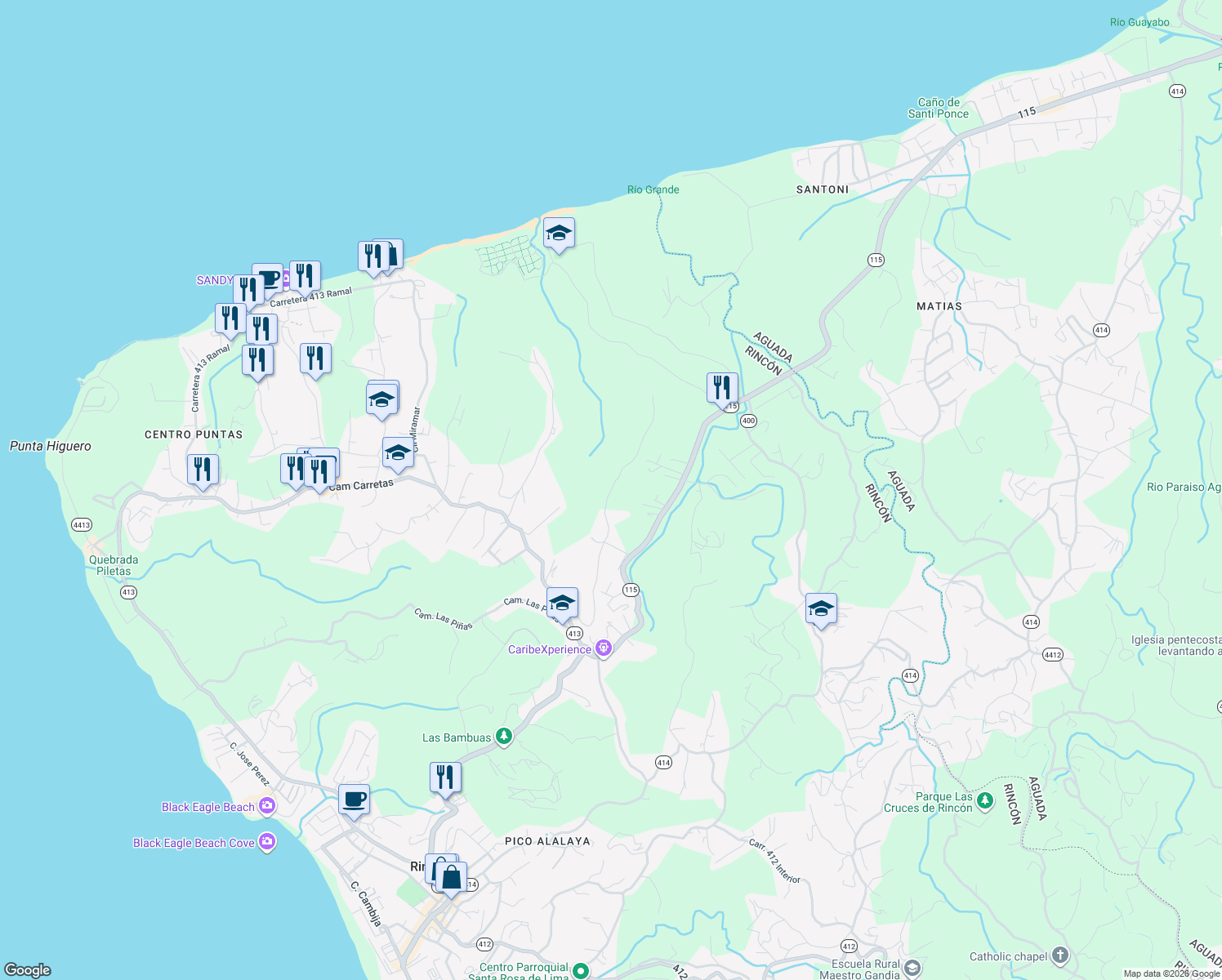
Task: Open the Las Bambuas park tree icon
Action: [503, 737]
